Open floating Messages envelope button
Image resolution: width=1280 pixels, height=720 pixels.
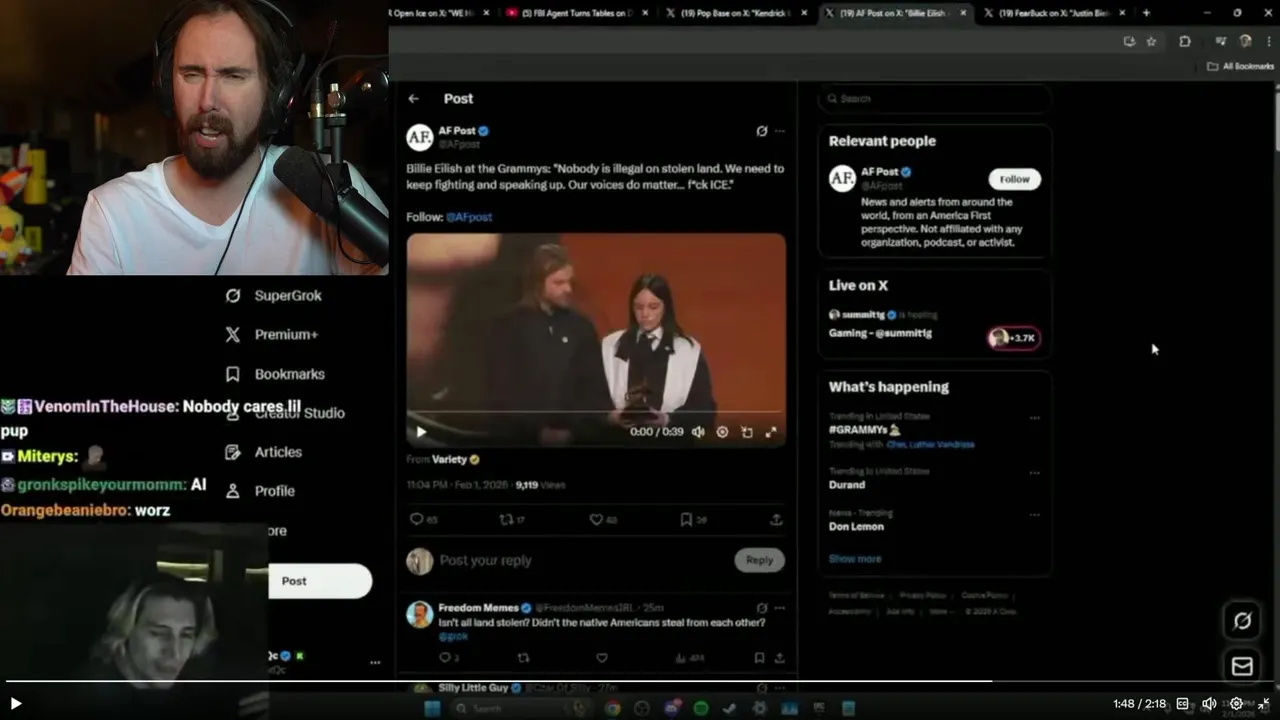pos(1242,666)
